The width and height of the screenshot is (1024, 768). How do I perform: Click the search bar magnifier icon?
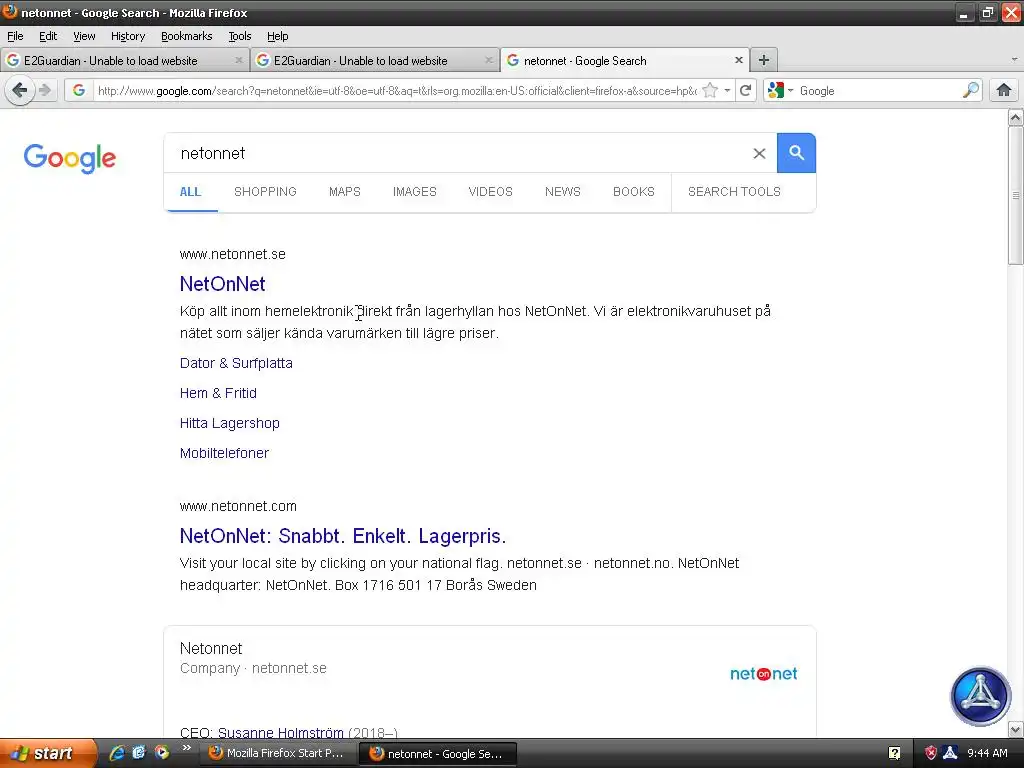970,90
